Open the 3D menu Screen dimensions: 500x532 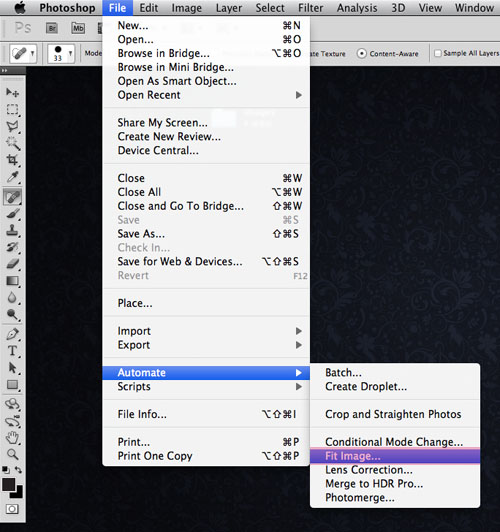click(x=398, y=8)
